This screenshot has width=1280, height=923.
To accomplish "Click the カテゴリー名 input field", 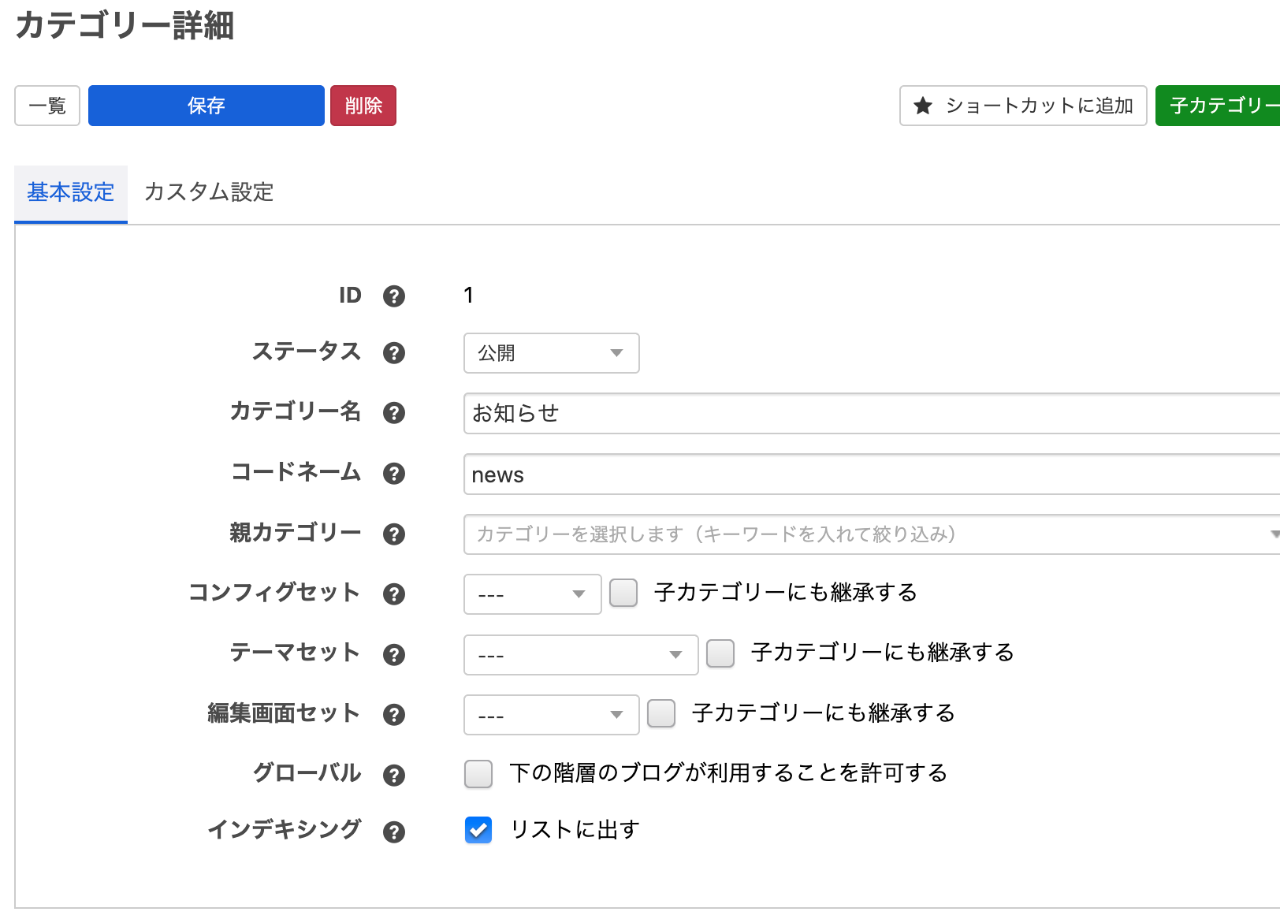I will 870,414.
